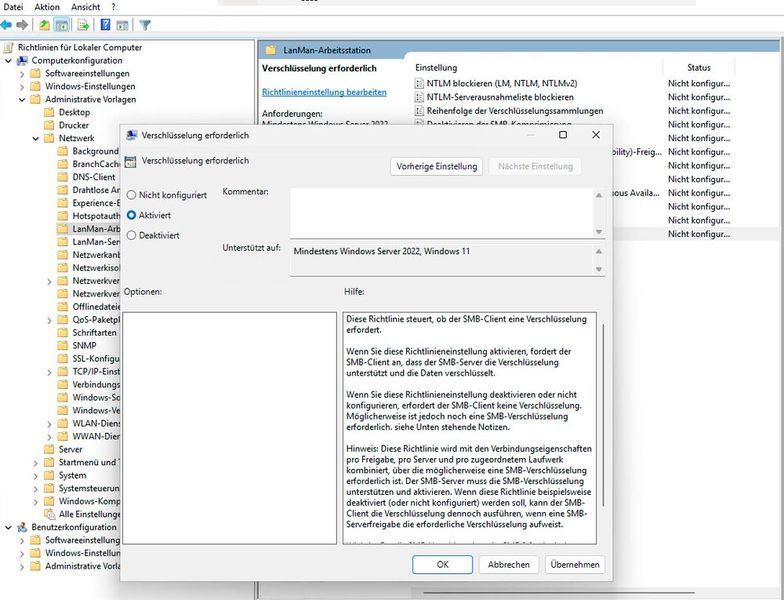Screen dimensions: 784x600
Task: Click the dialog title bar policy icon
Action: tap(132, 135)
